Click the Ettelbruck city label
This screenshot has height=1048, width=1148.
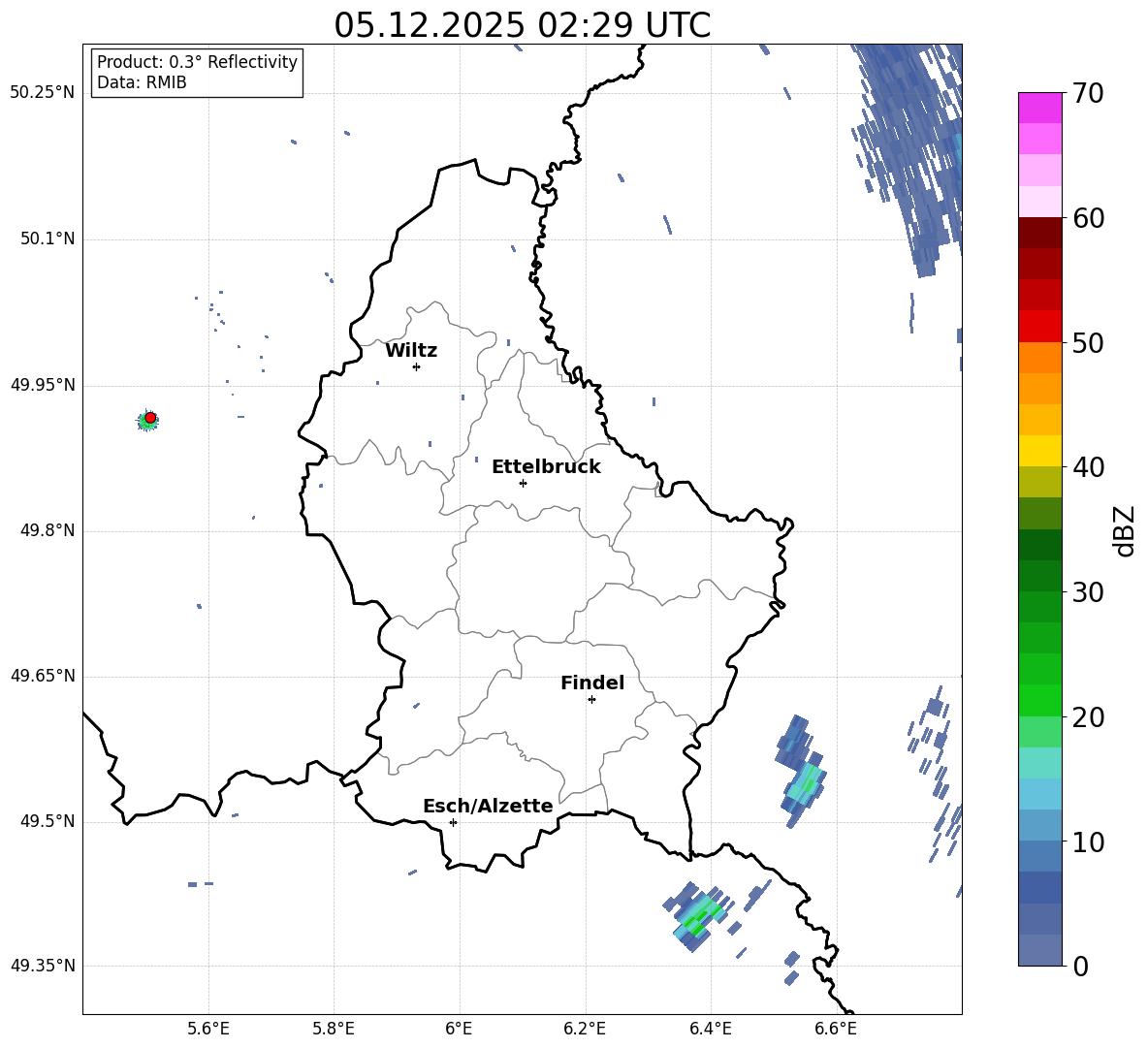pos(546,466)
